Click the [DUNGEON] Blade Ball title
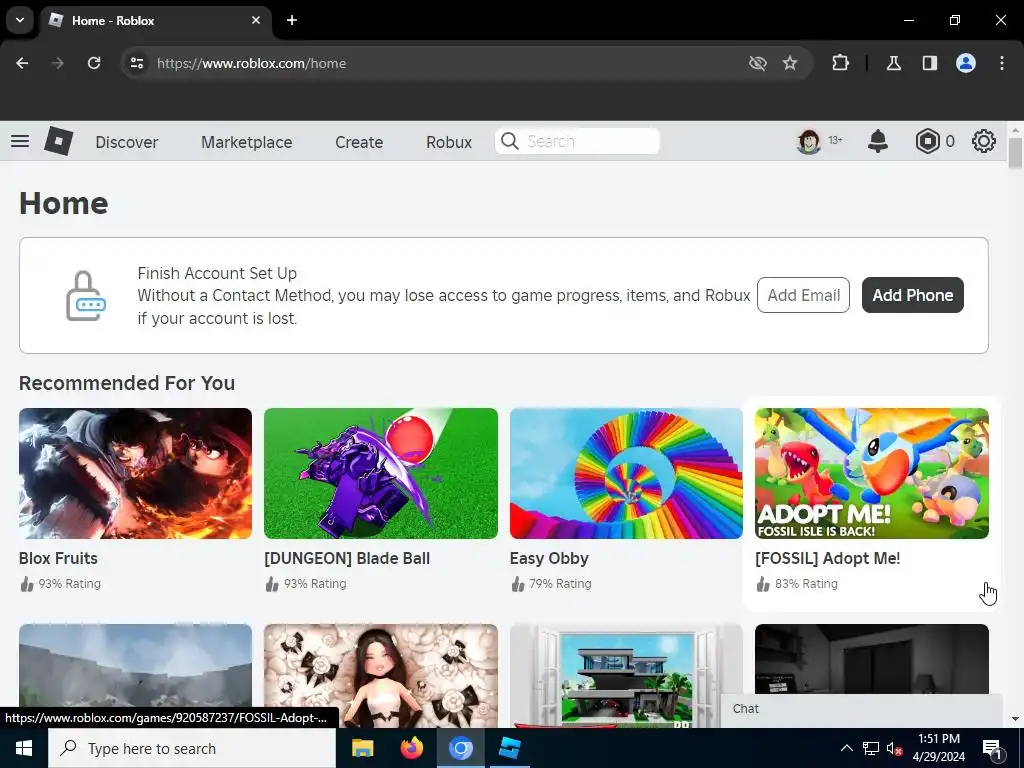The image size is (1024, 768). coord(347,558)
